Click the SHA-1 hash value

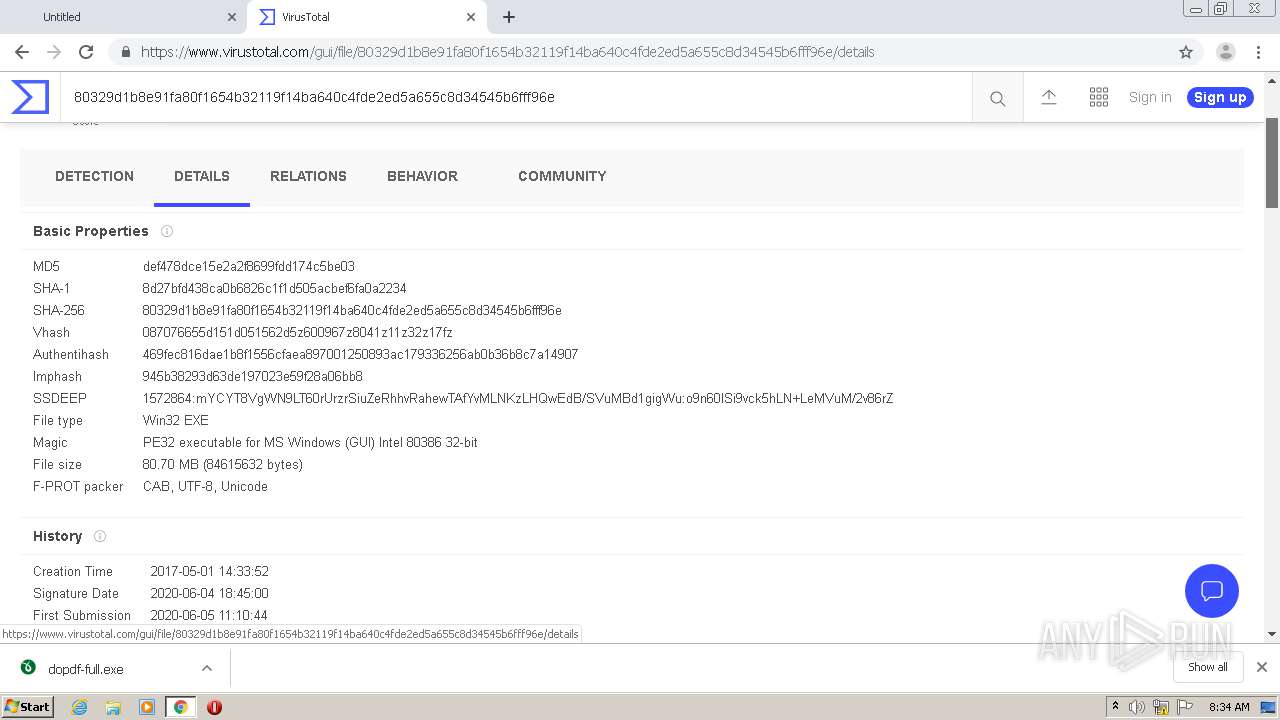[x=274, y=289]
